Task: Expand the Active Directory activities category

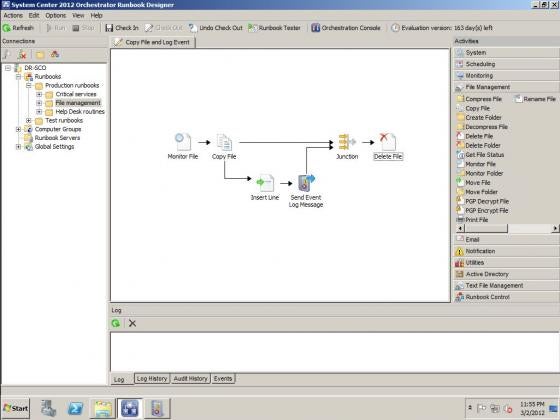Action: [x=506, y=274]
